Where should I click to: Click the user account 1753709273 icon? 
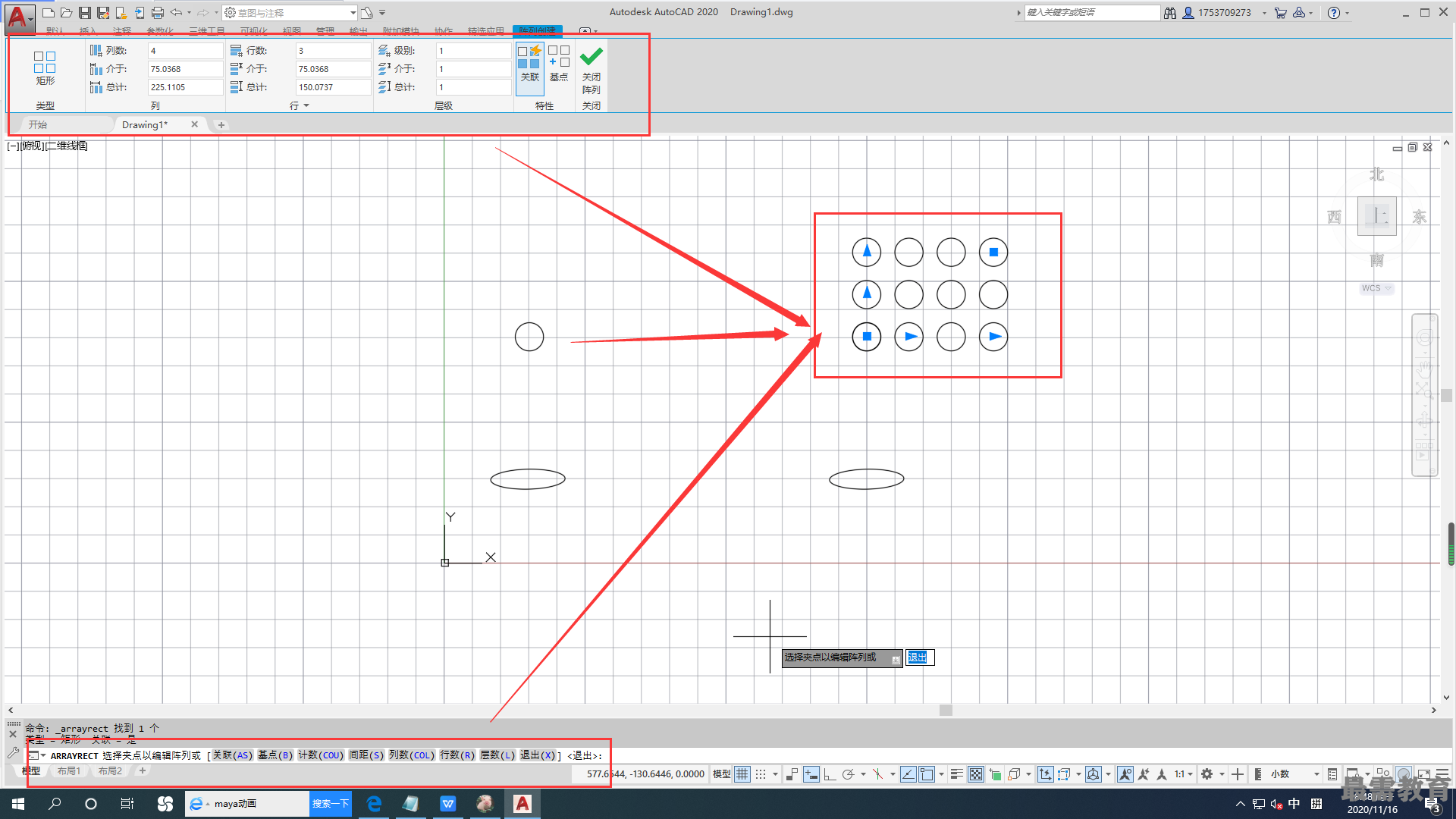point(1189,13)
